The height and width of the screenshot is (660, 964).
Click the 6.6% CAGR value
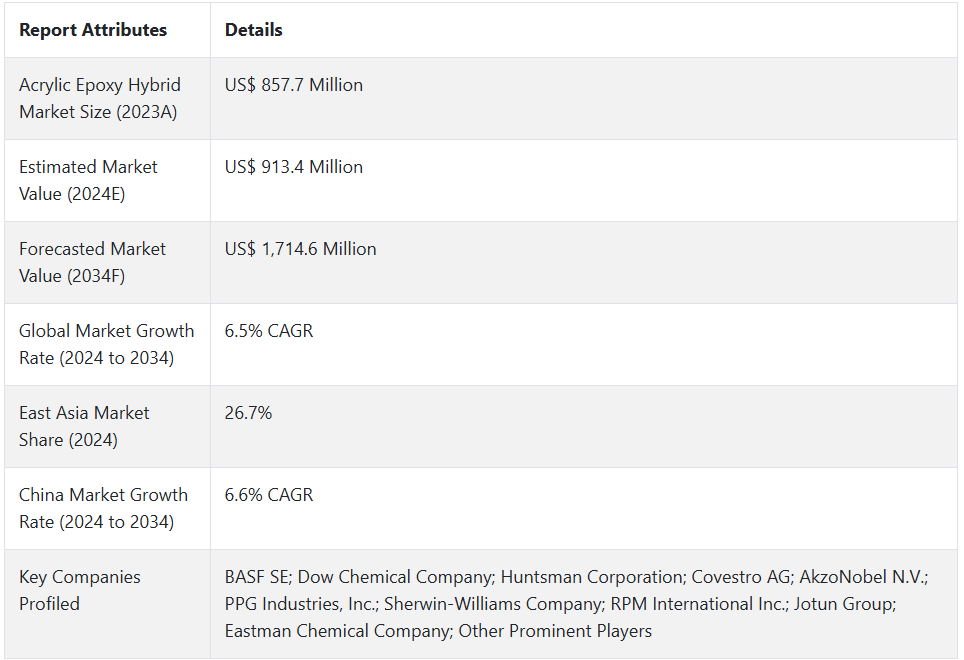pos(269,495)
